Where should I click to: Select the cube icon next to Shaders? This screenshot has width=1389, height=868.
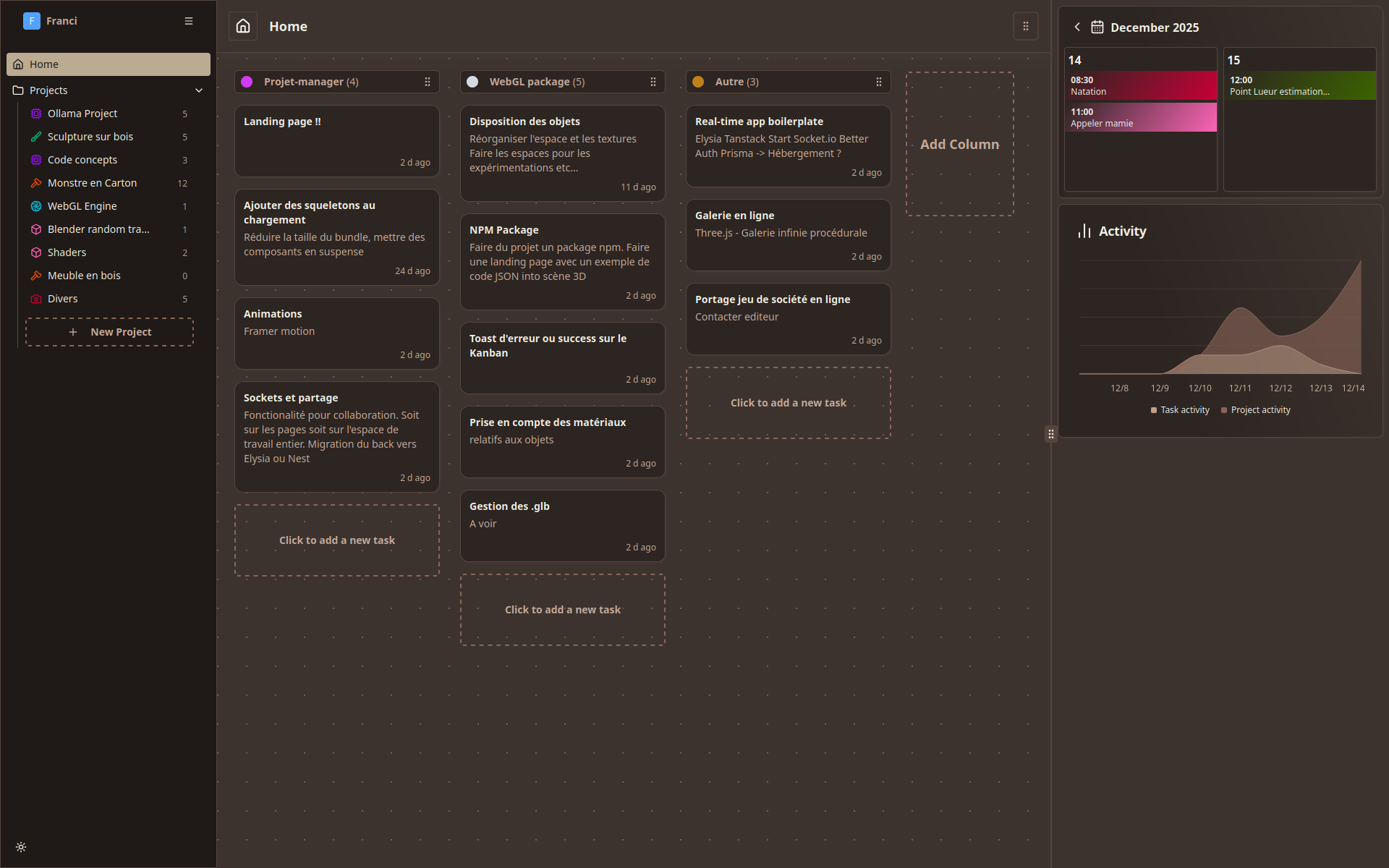(36, 252)
